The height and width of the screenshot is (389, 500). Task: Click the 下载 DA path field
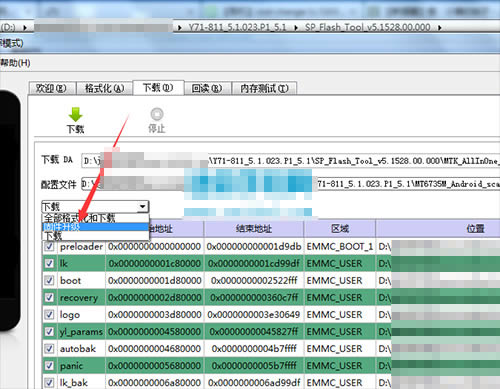[x=291, y=161]
